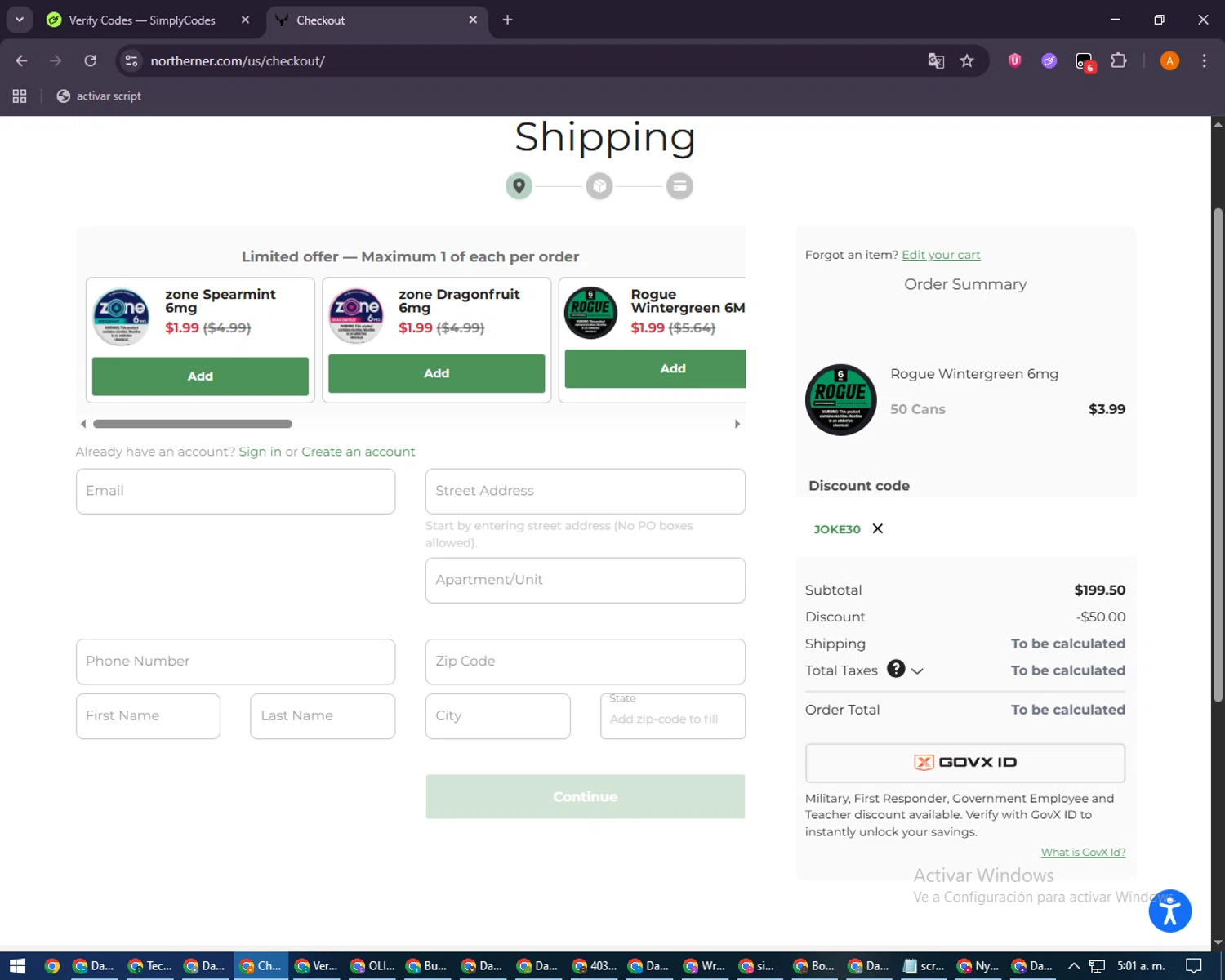Click the Phone Number field

point(235,661)
